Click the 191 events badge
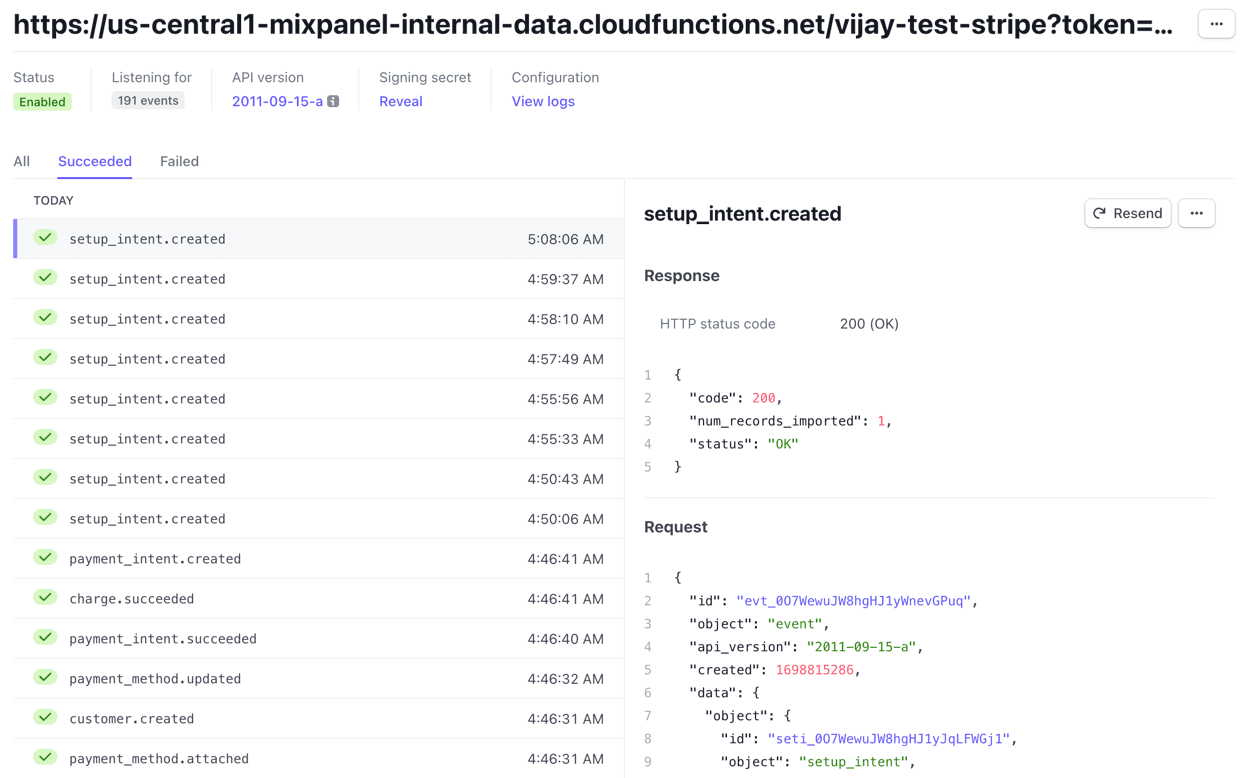Screen dimensions: 1243x778 point(148,101)
